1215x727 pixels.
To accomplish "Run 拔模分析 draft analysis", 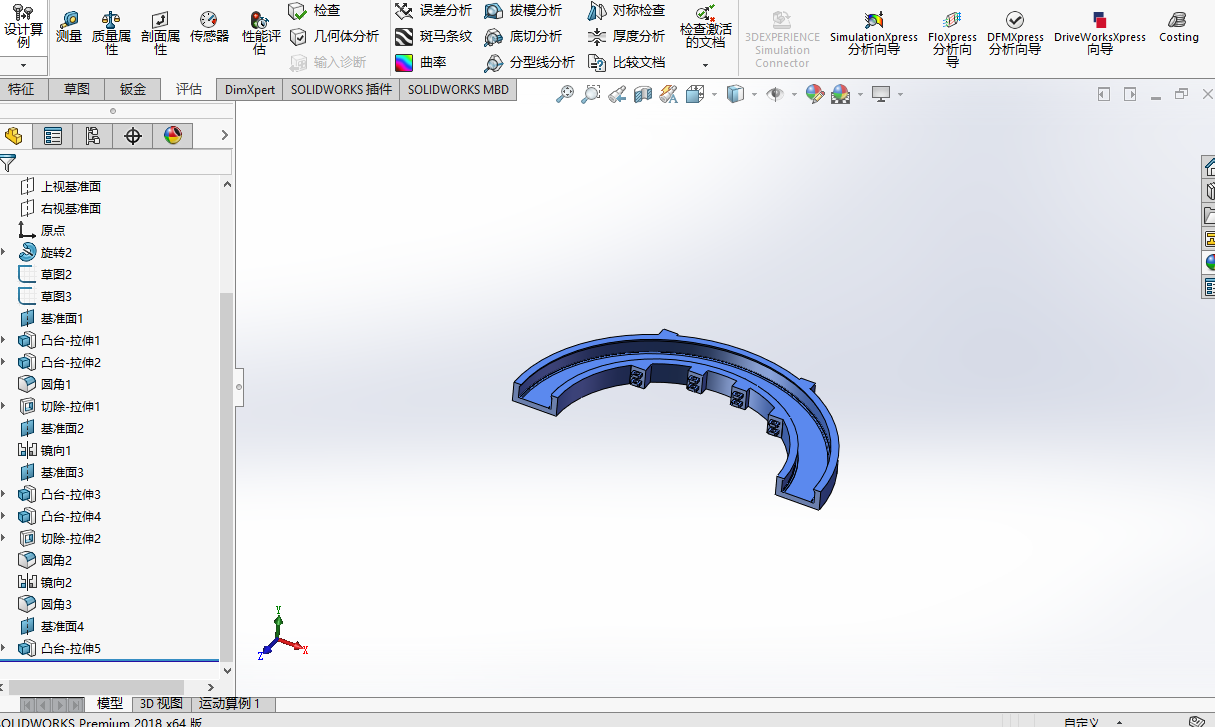I will [x=523, y=10].
